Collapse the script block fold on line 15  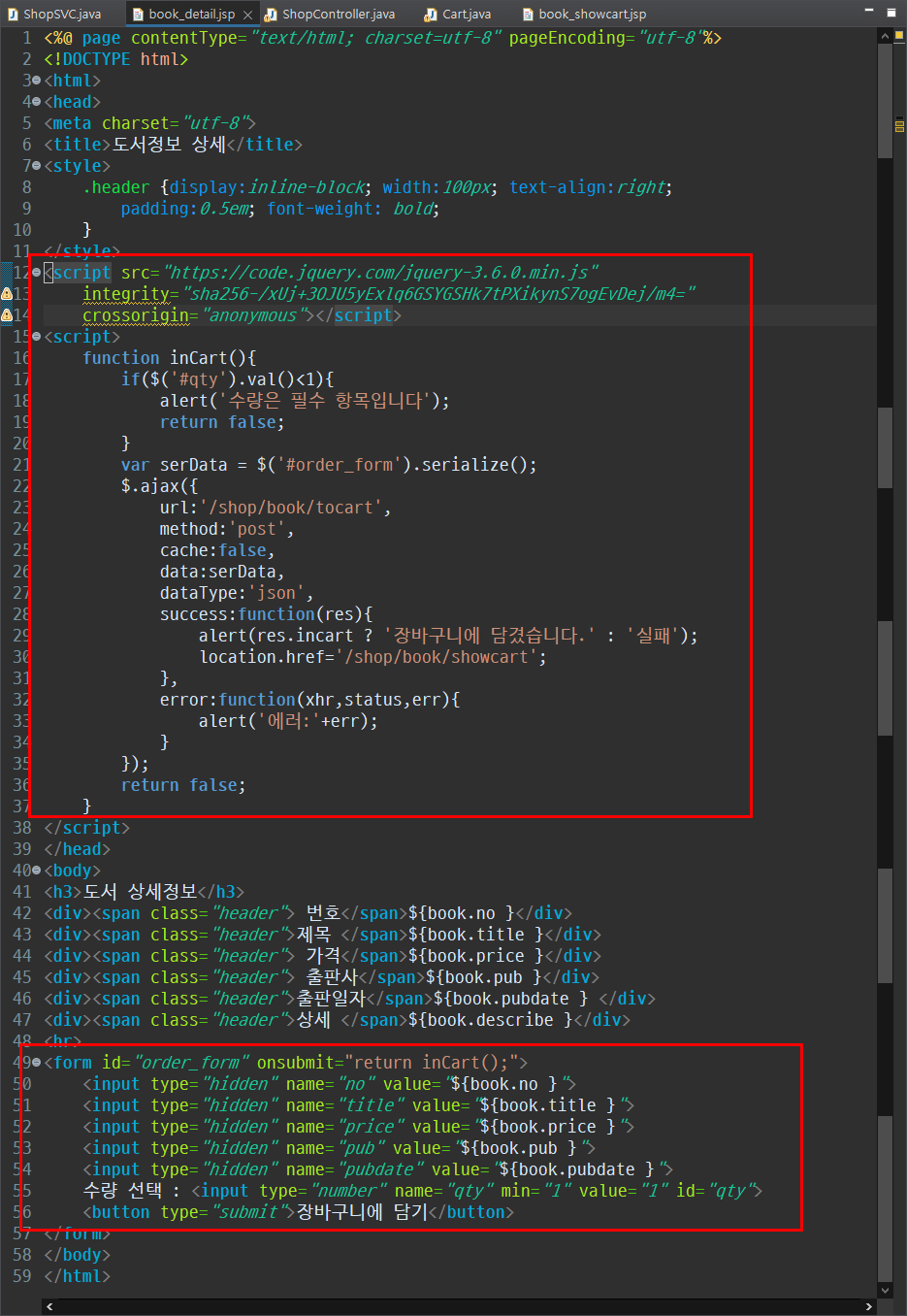pyautogui.click(x=36, y=337)
